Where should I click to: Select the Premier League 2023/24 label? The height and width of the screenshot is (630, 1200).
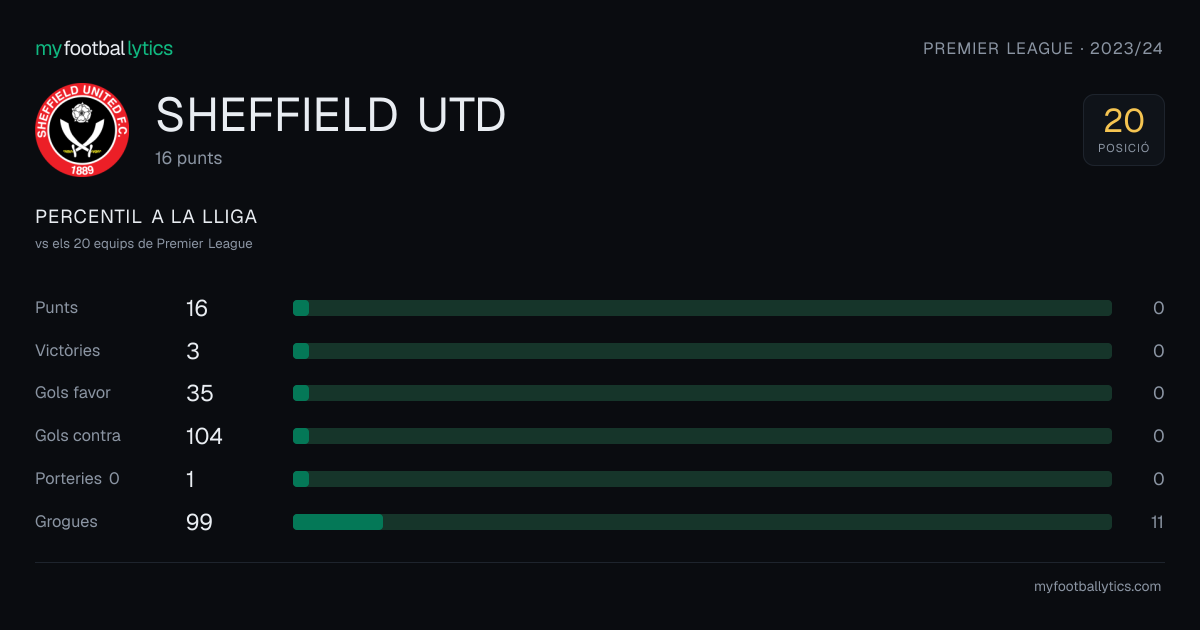tap(1043, 49)
